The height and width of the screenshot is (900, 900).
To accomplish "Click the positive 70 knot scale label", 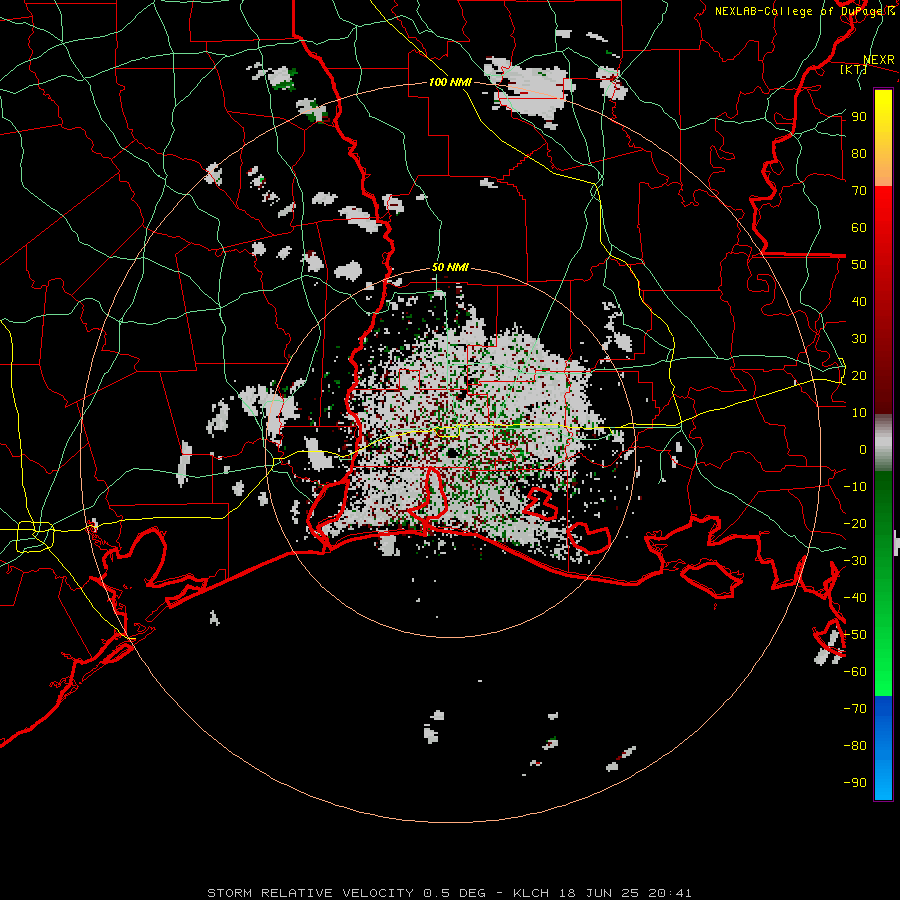I will (859, 191).
